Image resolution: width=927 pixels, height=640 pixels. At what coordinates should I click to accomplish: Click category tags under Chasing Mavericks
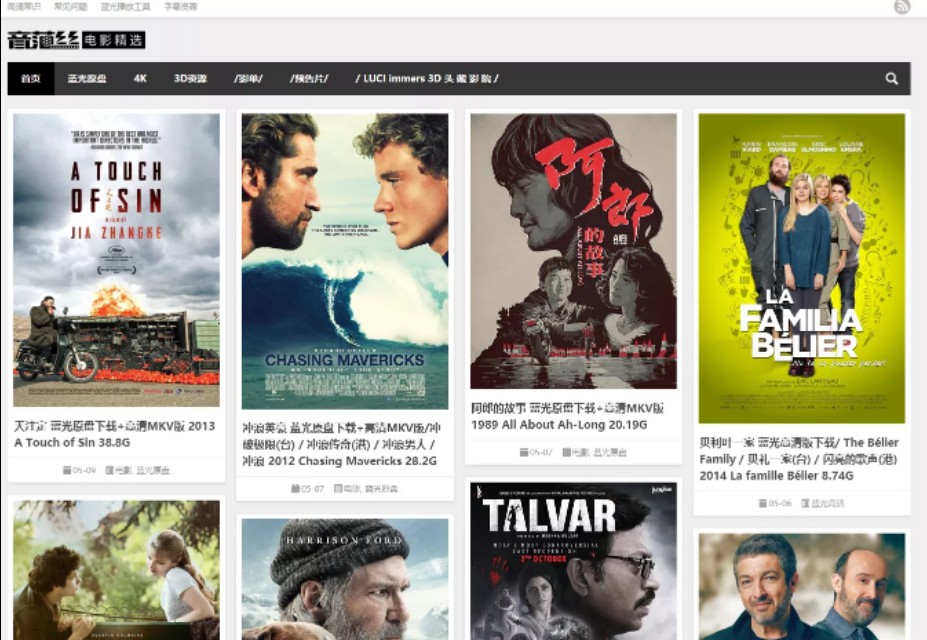(366, 489)
